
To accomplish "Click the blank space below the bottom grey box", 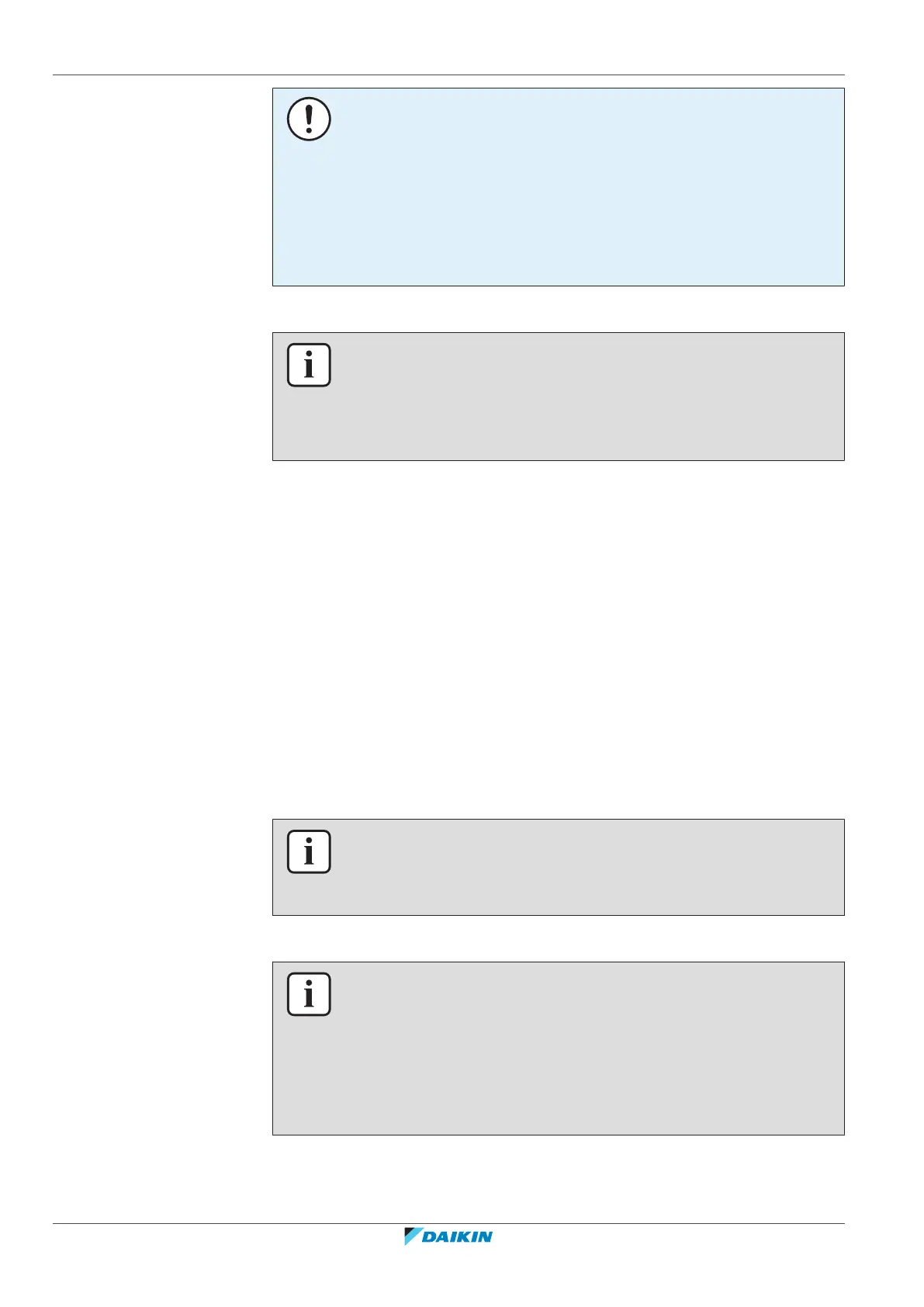I will [559, 1178].
